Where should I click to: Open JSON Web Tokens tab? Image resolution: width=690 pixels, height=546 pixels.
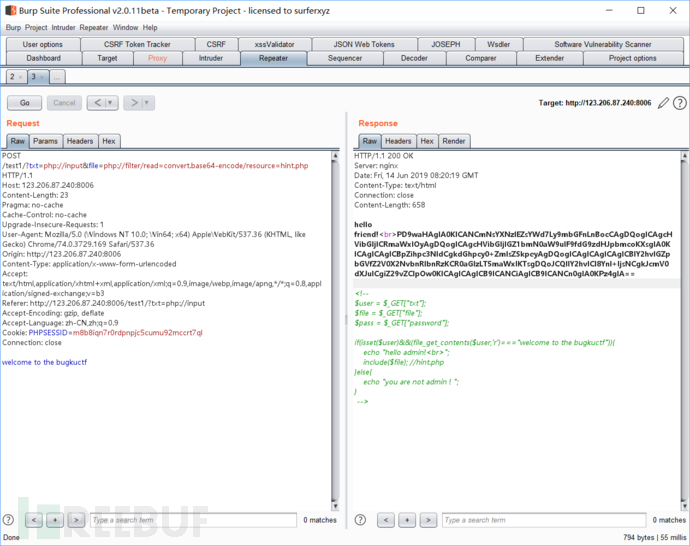[364, 44]
